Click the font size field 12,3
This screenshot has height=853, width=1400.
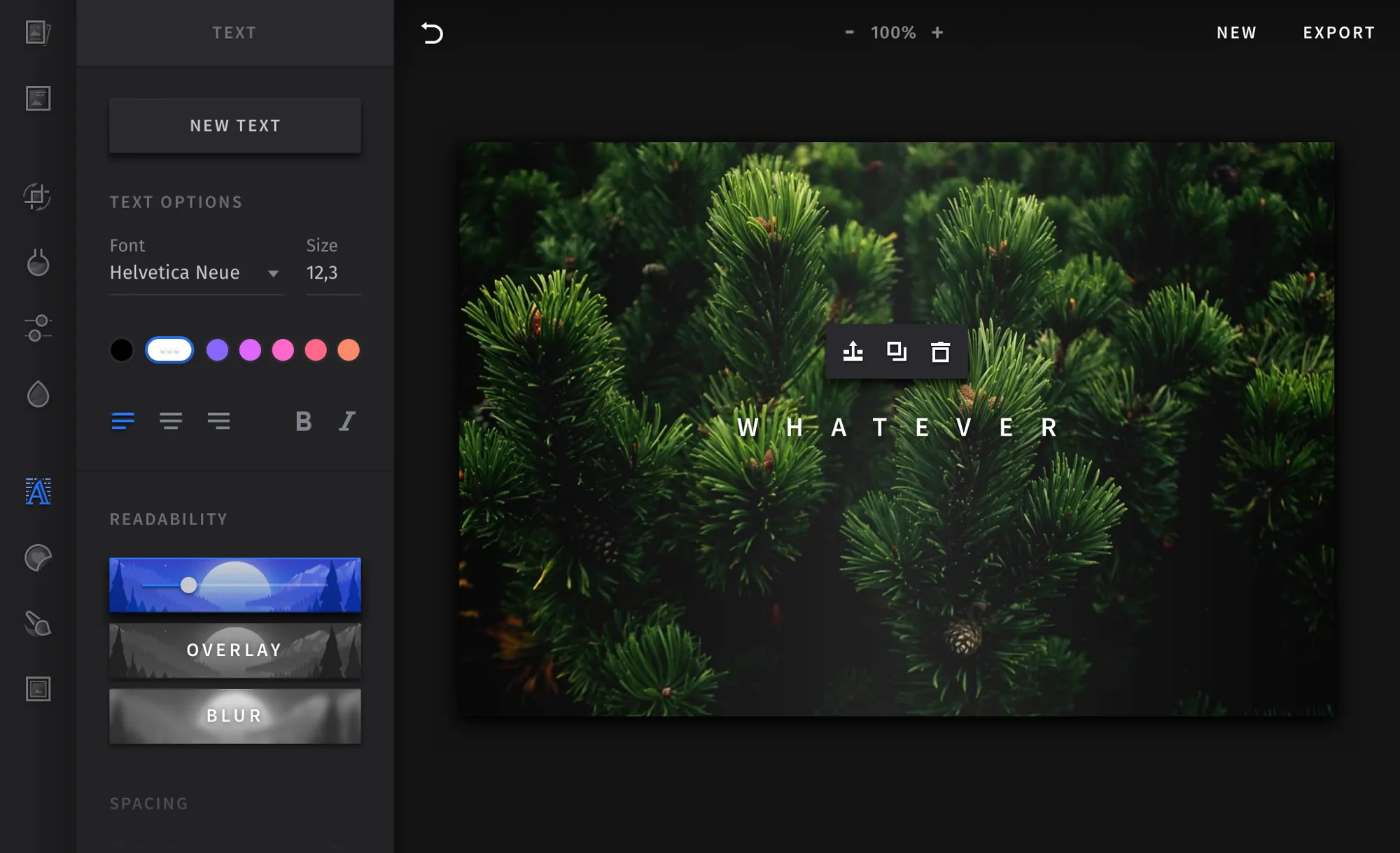333,272
